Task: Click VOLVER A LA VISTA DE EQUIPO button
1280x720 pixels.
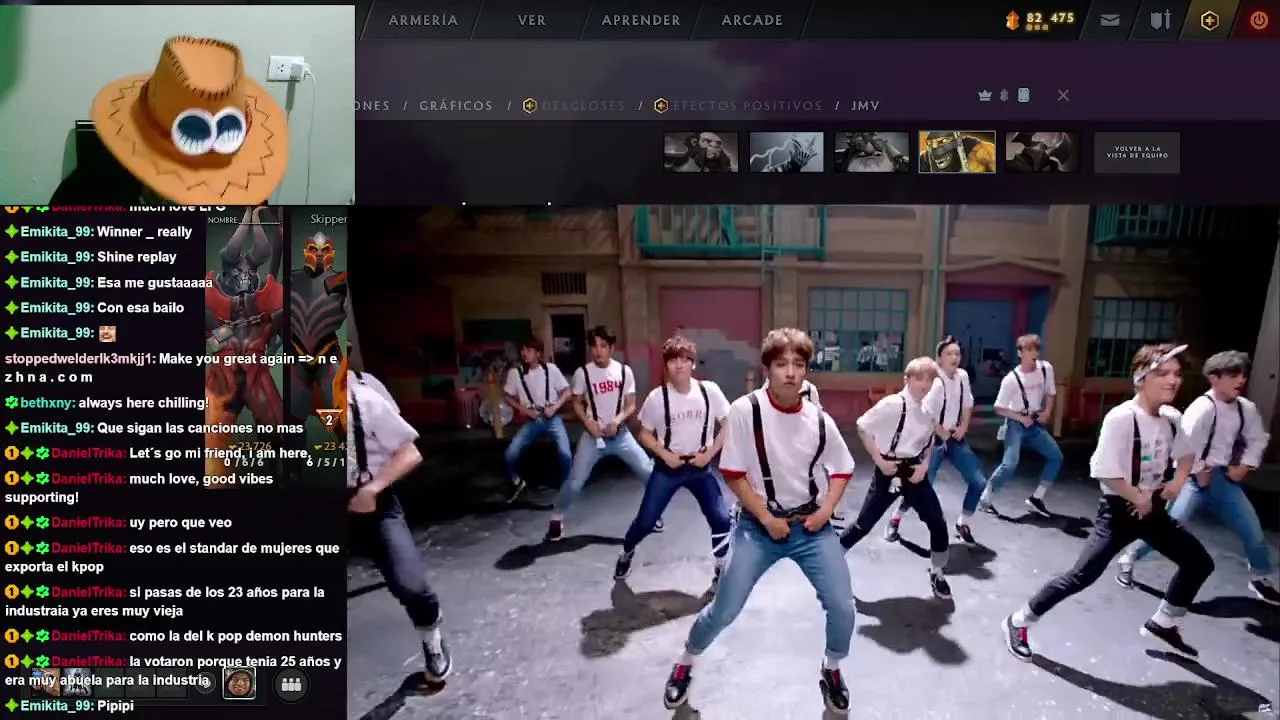Action: 1137,152
